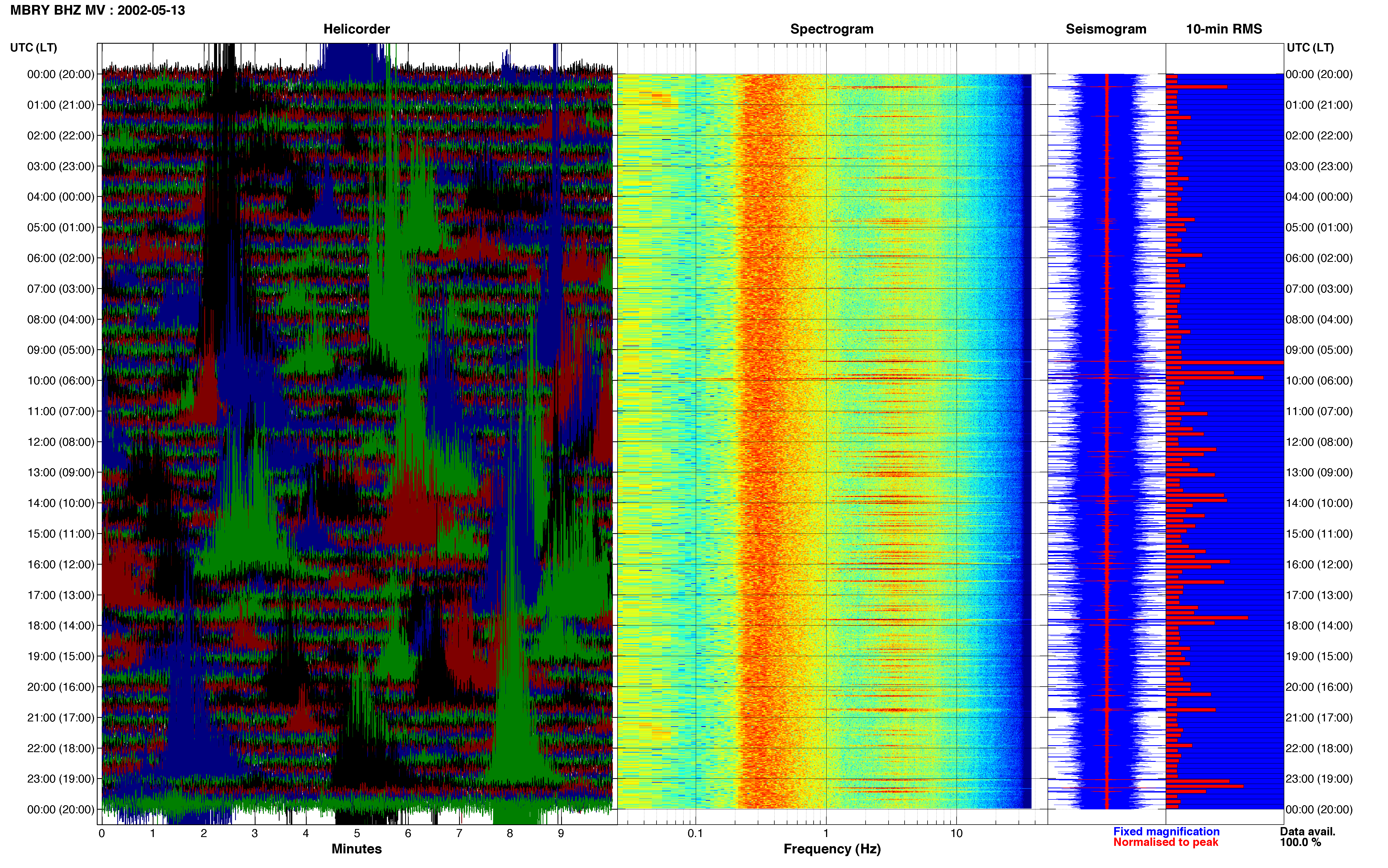Click frequency tick "10" under the Spectrogram
The image size is (1388, 868).
click(956, 833)
